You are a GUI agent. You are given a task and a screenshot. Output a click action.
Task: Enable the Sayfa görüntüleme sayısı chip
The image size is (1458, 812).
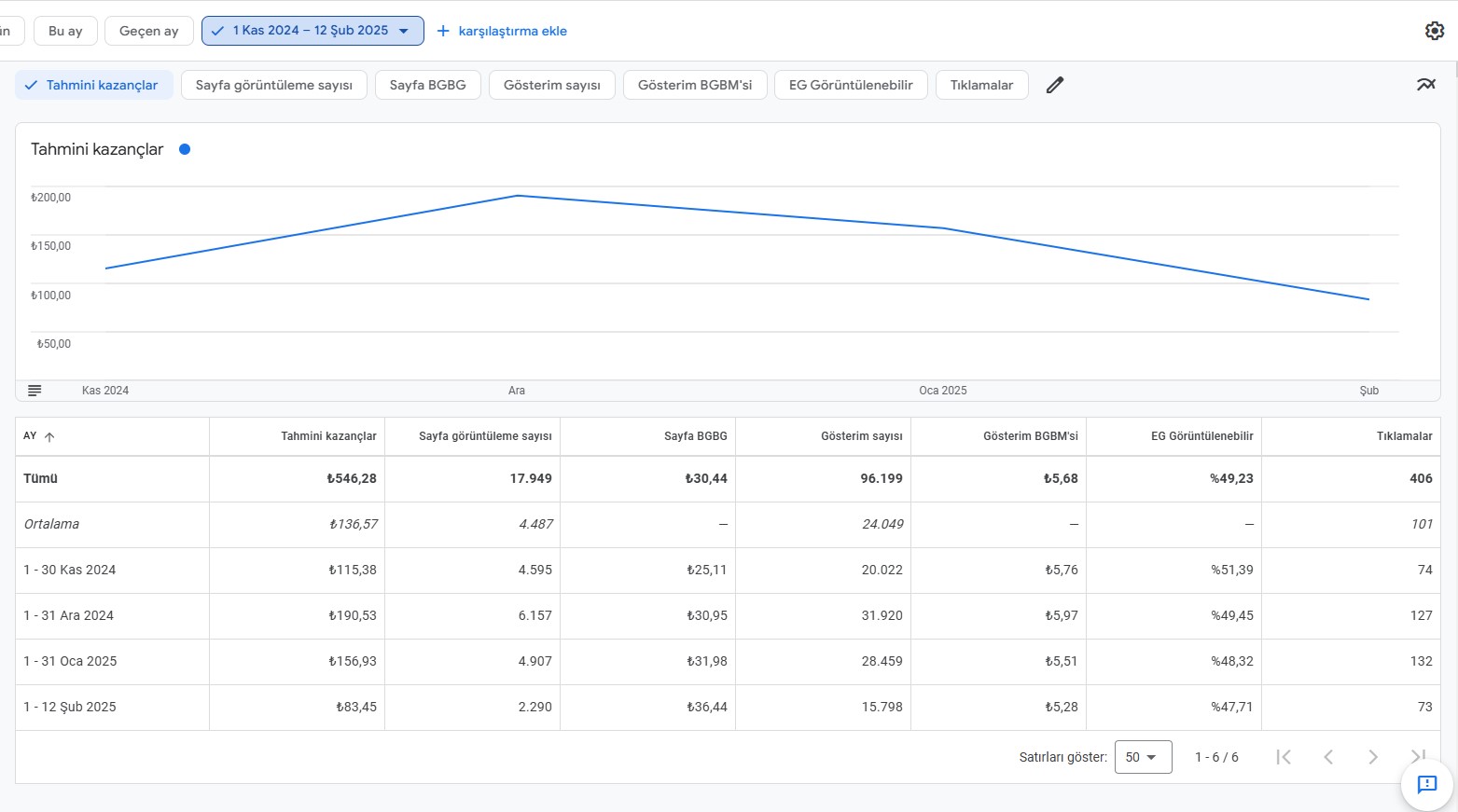[x=274, y=85]
